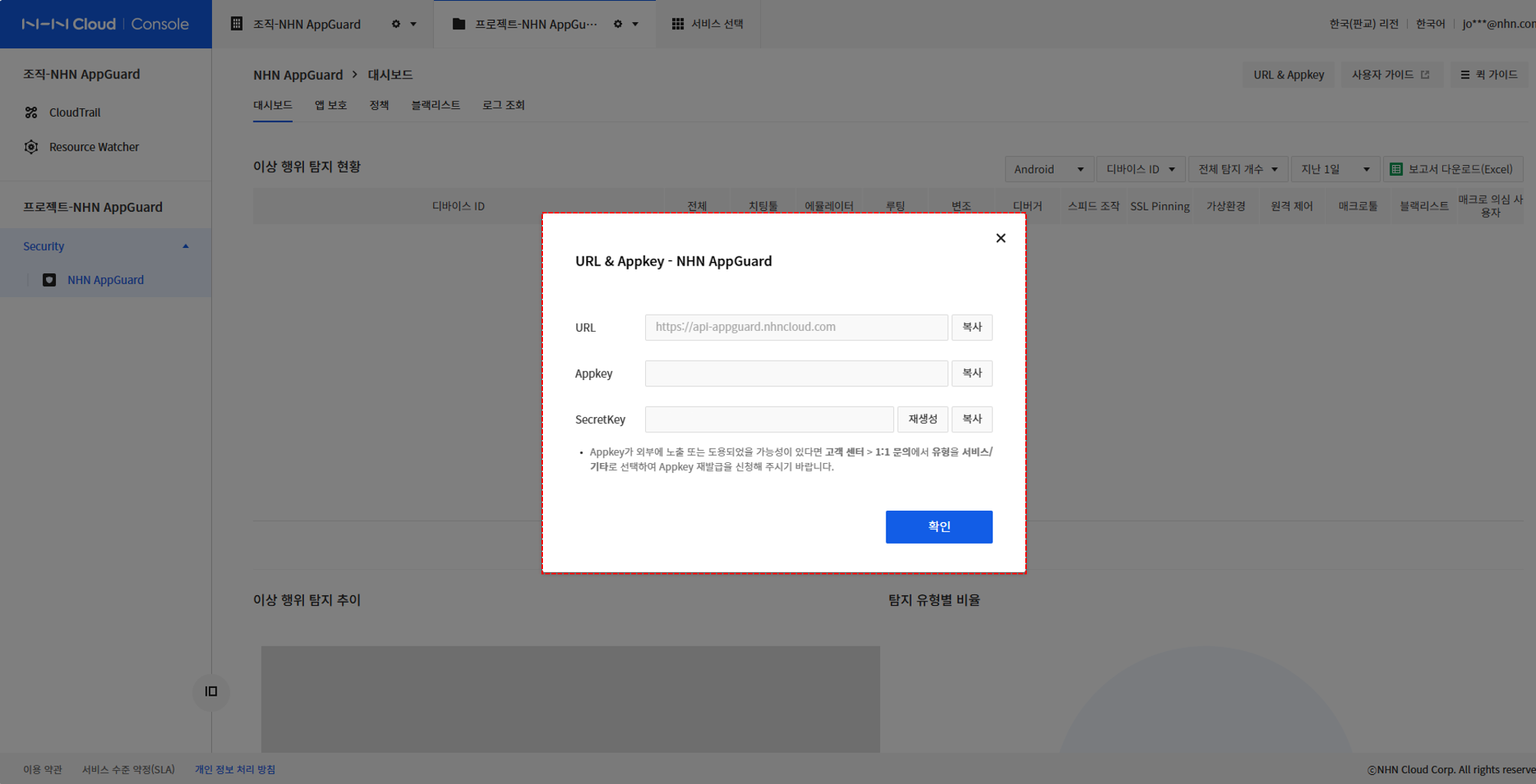1536x784 pixels.
Task: Click 스피드 조작 column header
Action: click(x=1094, y=206)
